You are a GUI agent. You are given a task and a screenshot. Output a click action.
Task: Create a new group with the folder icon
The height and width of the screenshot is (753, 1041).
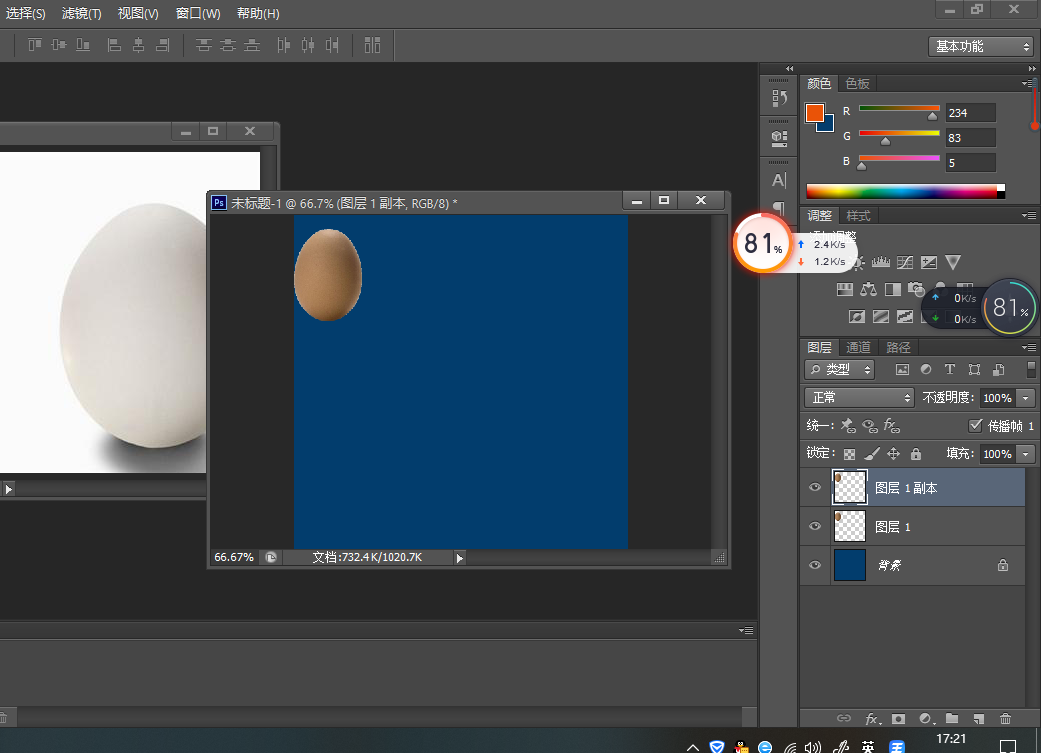[952, 718]
